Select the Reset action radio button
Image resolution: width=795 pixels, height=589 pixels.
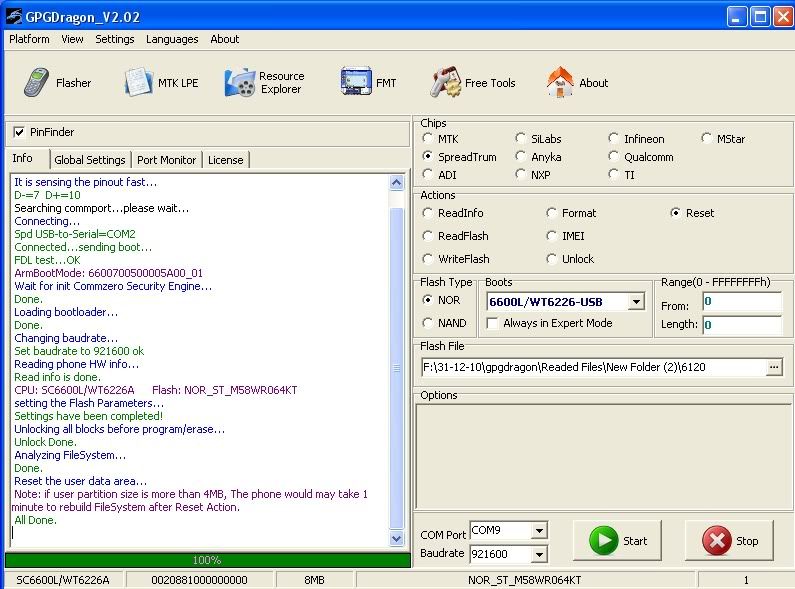675,213
